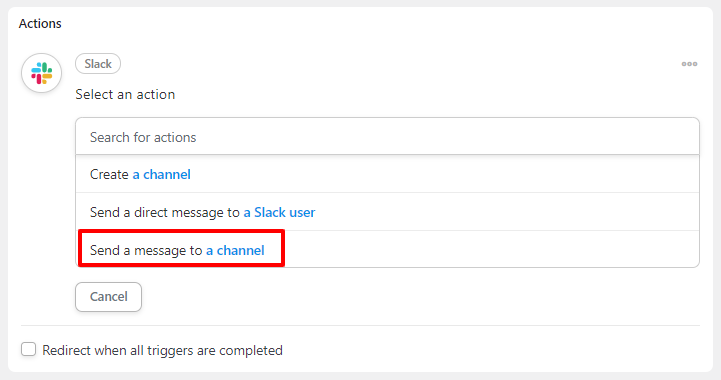721x380 pixels.
Task: Click "Send a direct message to" text
Action: (165, 212)
